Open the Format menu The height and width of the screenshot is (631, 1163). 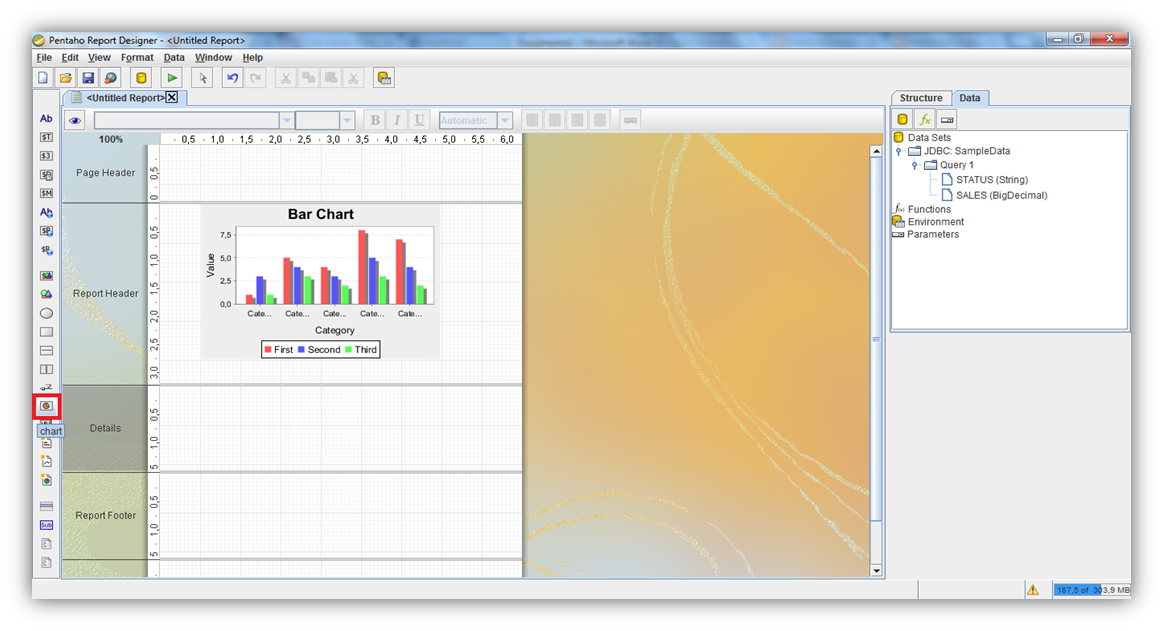[x=137, y=58]
